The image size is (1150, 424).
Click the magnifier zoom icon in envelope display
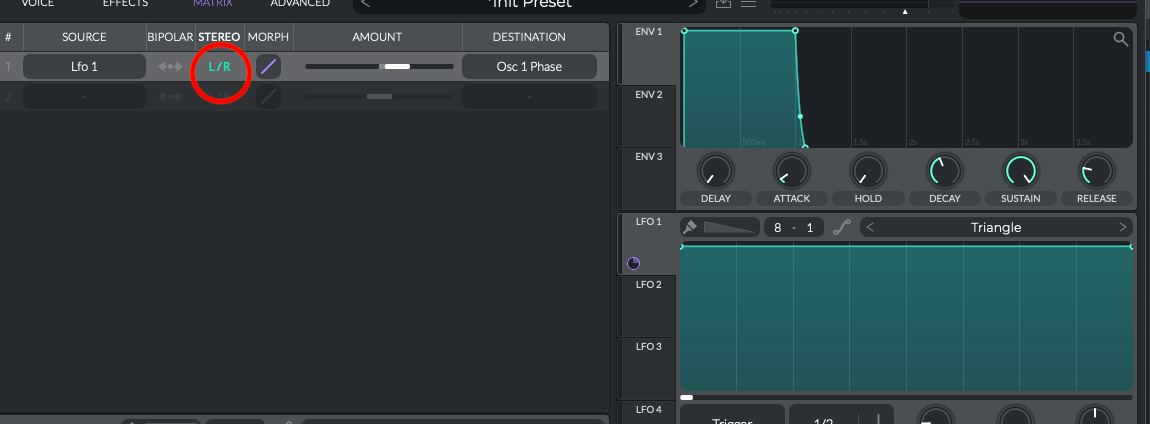1121,40
